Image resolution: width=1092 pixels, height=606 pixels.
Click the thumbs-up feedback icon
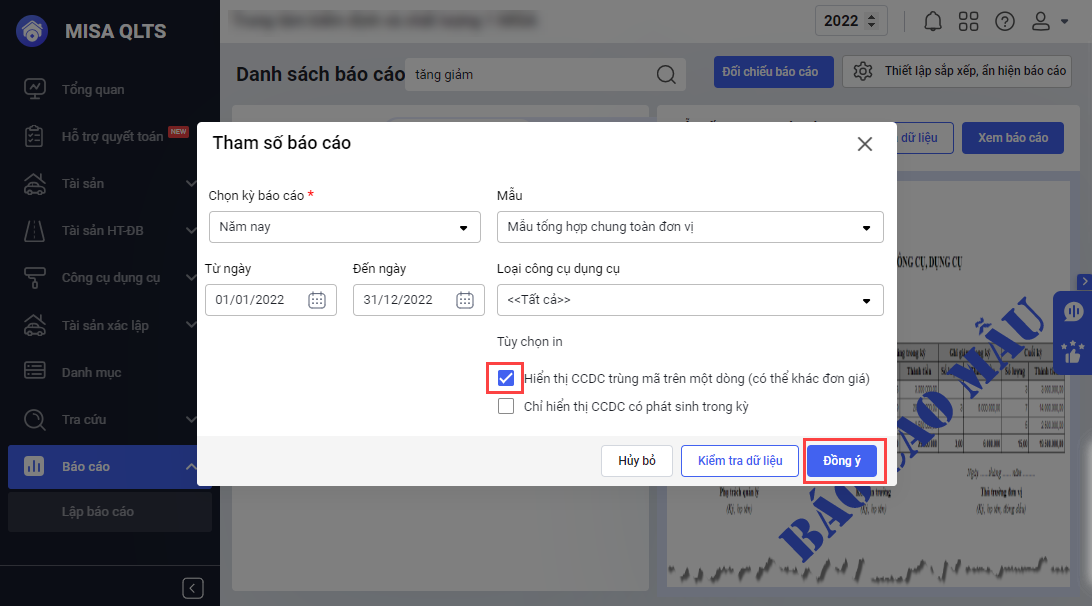pyautogui.click(x=1073, y=352)
